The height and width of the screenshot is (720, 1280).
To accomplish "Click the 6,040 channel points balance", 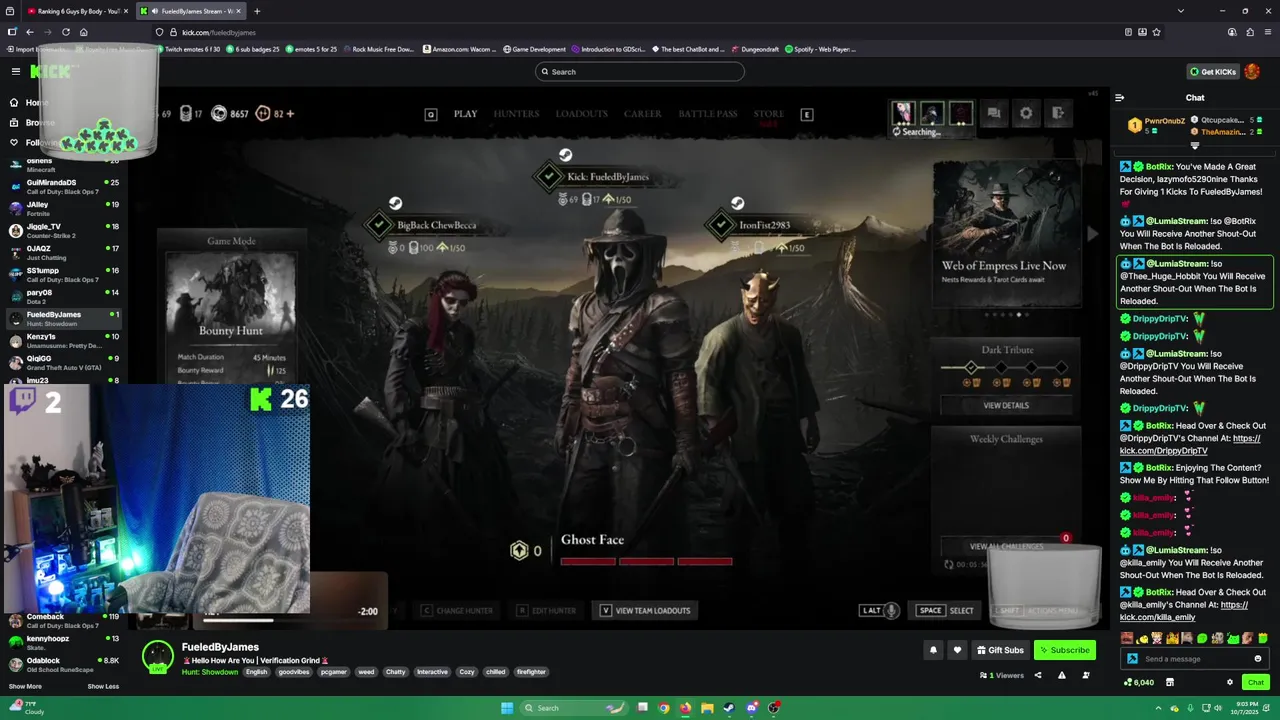I will pos(1139,682).
